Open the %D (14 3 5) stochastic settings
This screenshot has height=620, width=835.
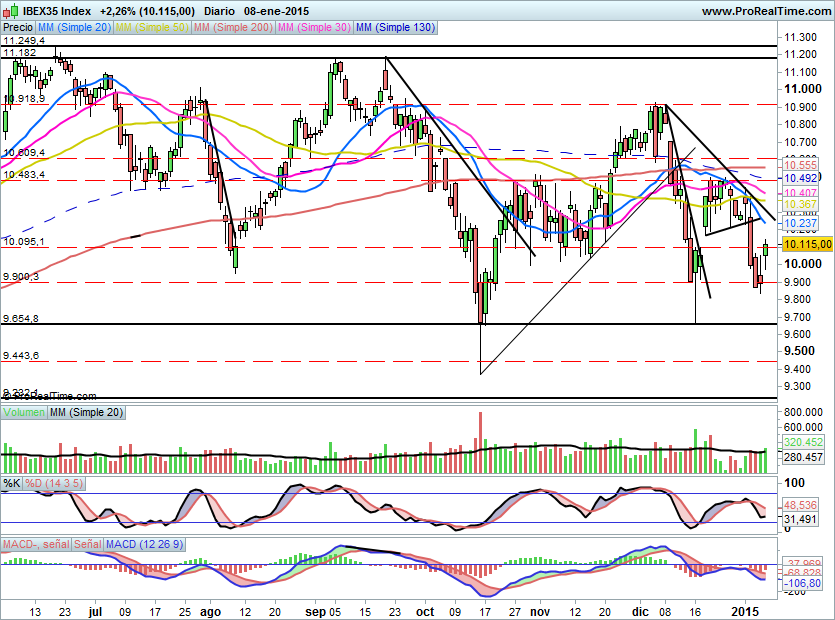point(54,483)
